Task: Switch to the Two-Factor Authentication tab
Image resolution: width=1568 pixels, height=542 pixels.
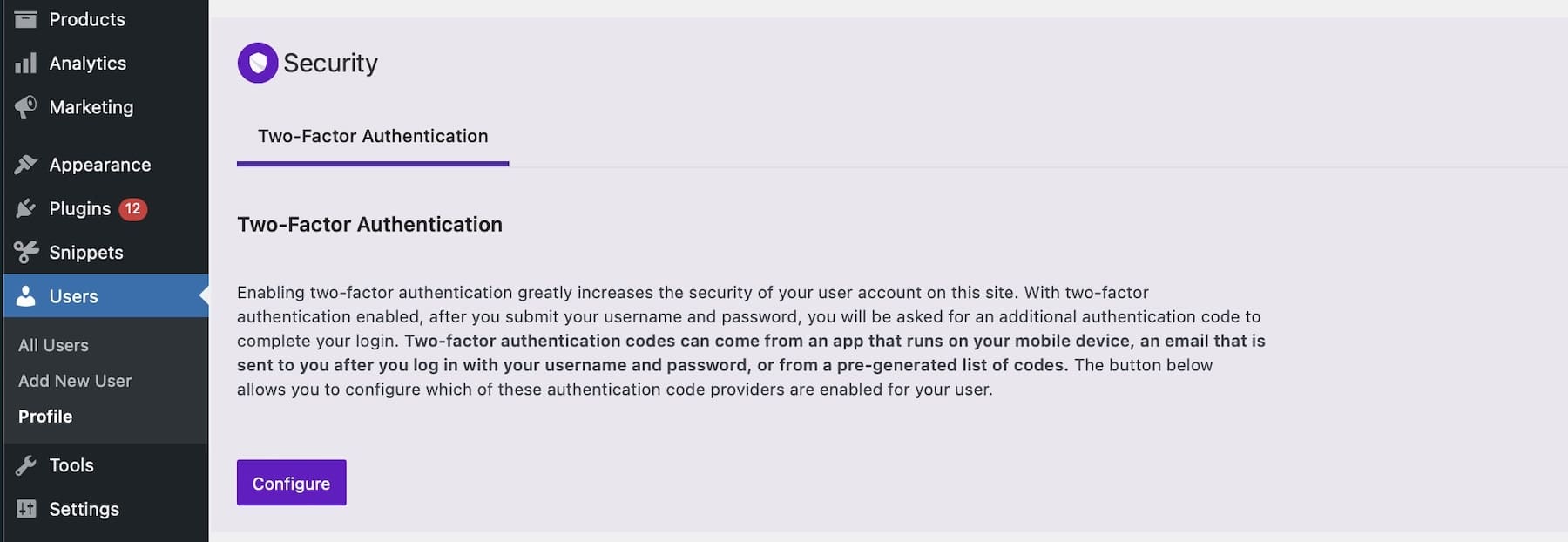Action: 373,136
